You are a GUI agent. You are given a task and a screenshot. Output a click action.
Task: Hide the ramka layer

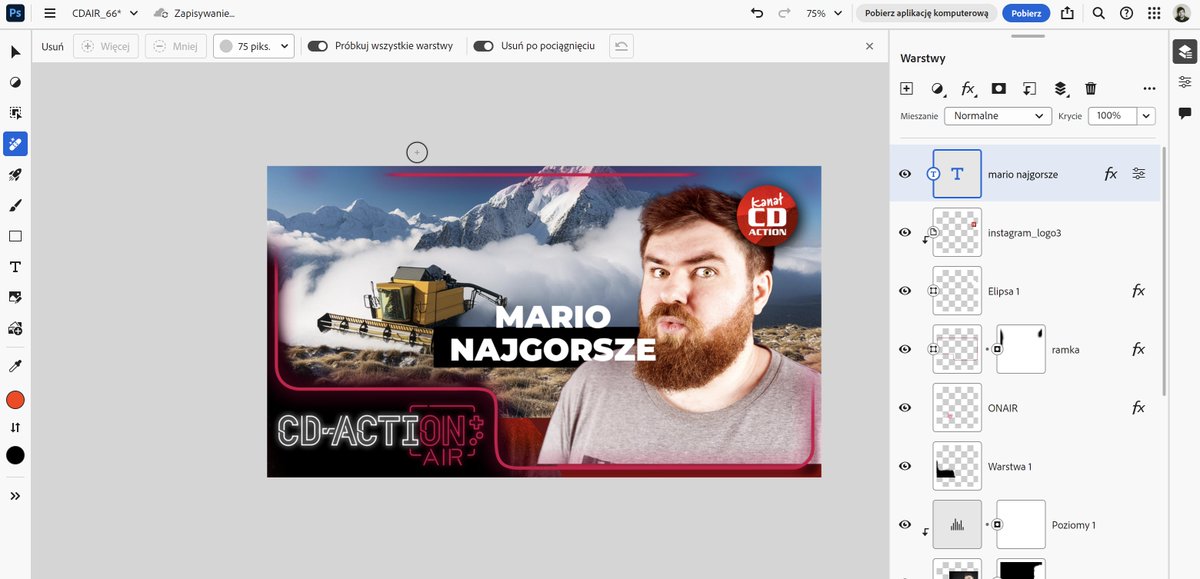tap(905, 349)
